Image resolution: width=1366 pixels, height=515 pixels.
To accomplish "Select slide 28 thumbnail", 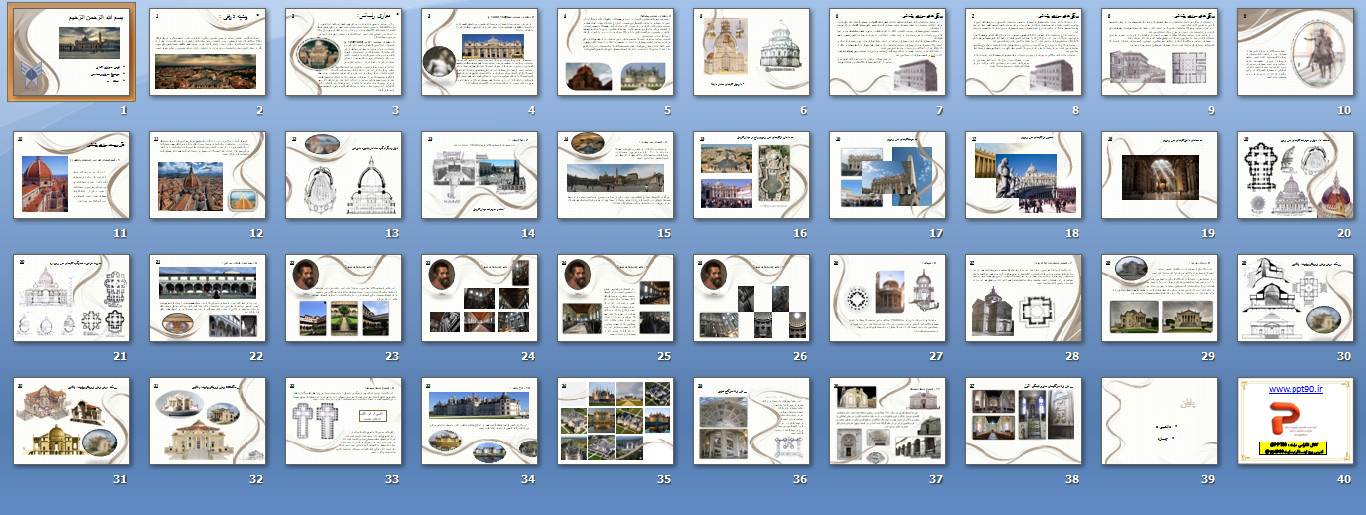I will [1023, 298].
